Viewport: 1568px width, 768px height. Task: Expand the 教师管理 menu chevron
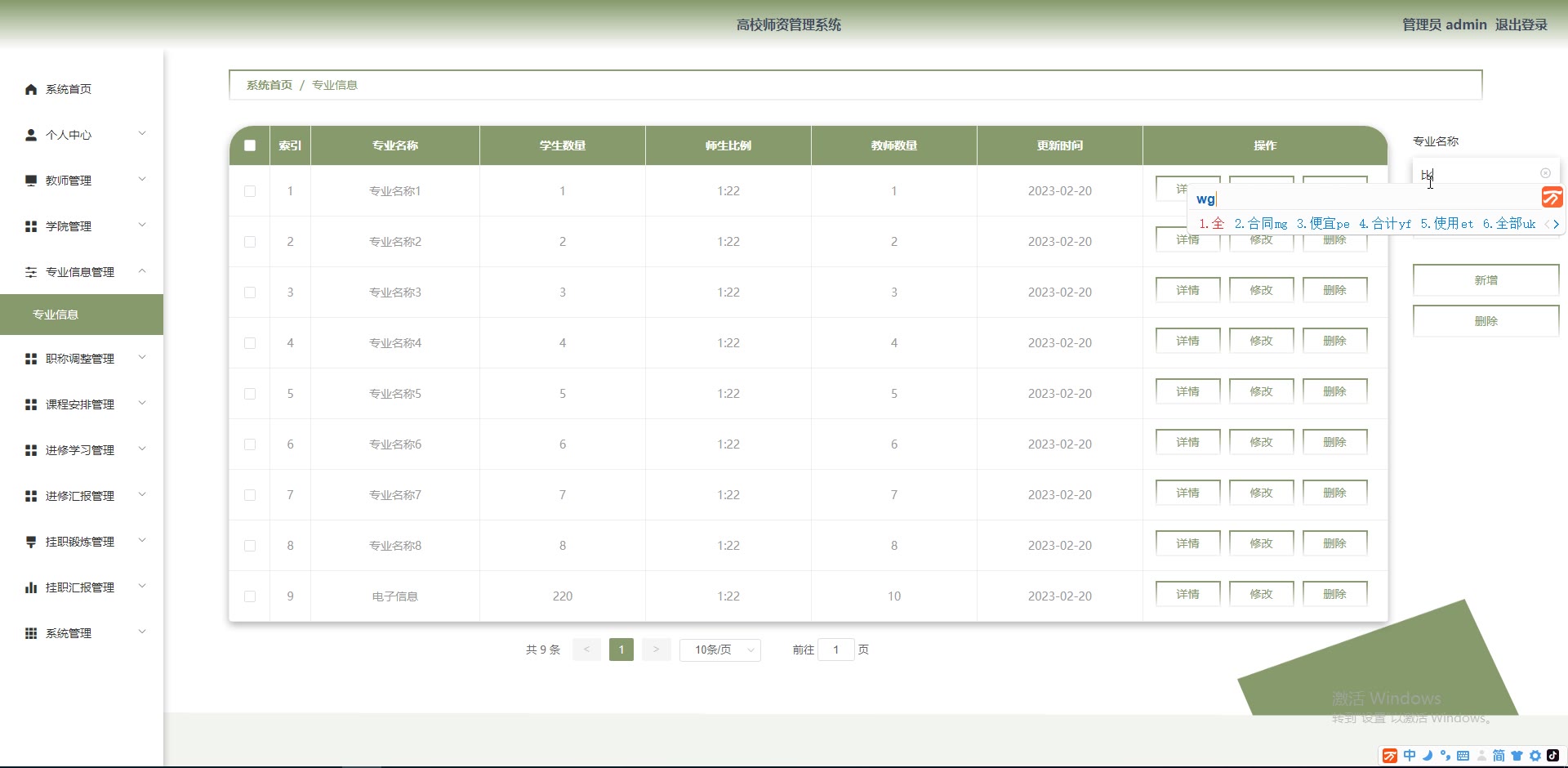pos(142,179)
